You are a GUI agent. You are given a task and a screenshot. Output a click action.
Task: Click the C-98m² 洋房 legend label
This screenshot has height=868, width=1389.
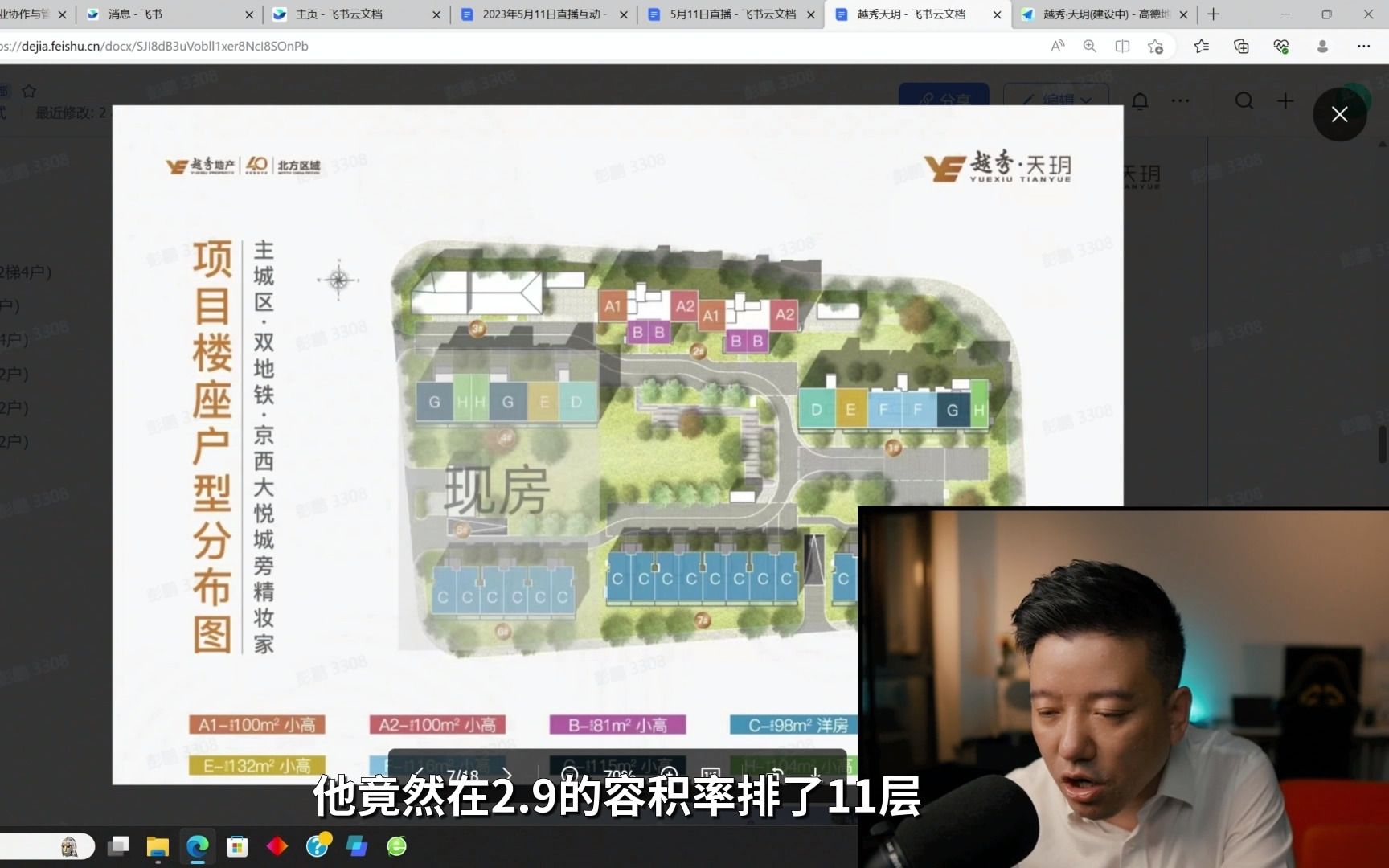click(x=794, y=725)
